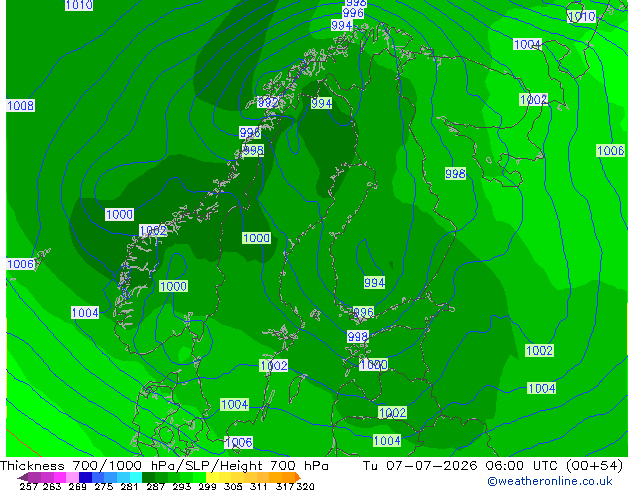The height and width of the screenshot is (490, 634).
Task: Click the 1006 label on the left edge
Action: (21, 264)
